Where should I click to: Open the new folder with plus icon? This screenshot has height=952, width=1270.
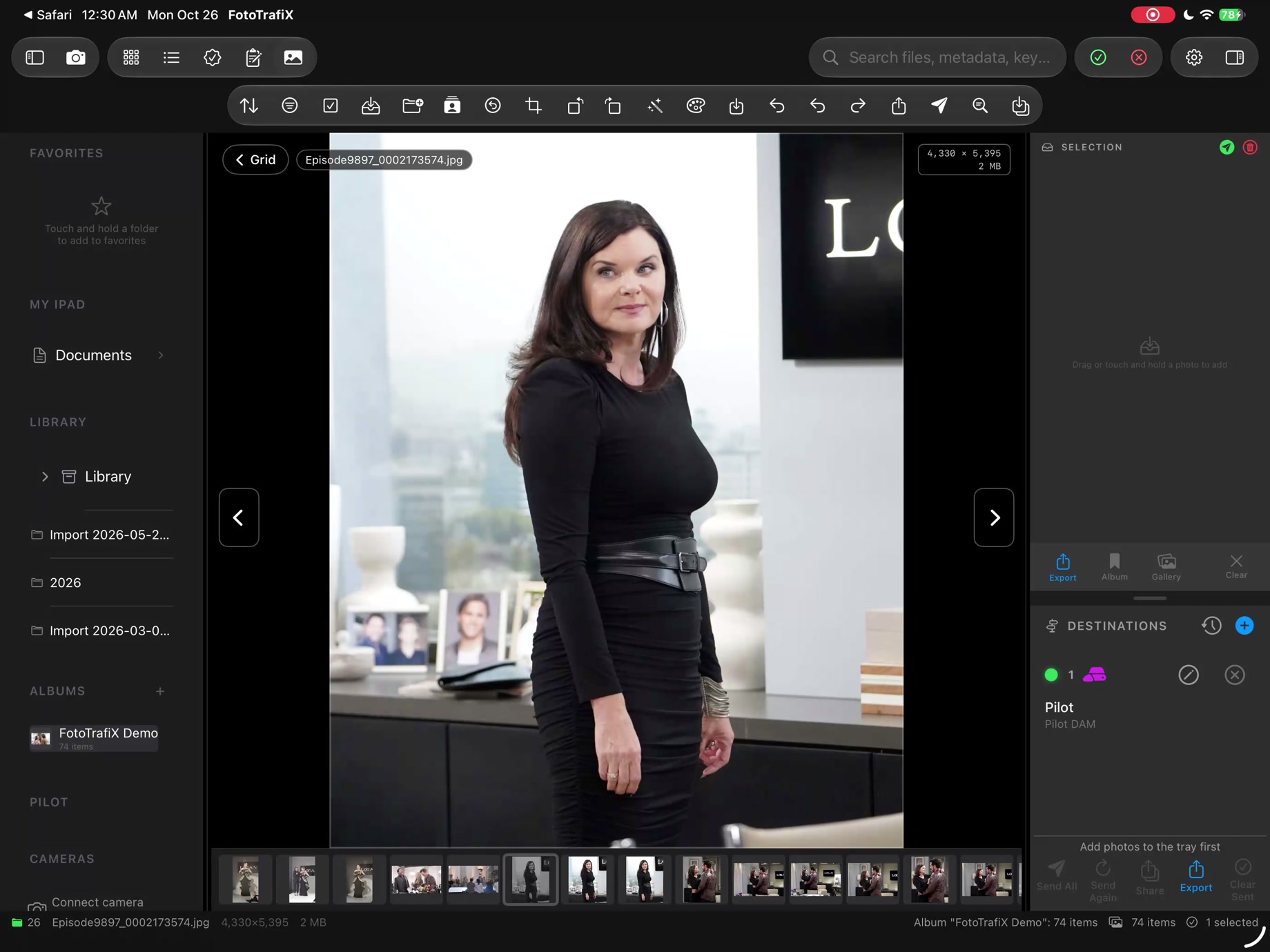[412, 106]
